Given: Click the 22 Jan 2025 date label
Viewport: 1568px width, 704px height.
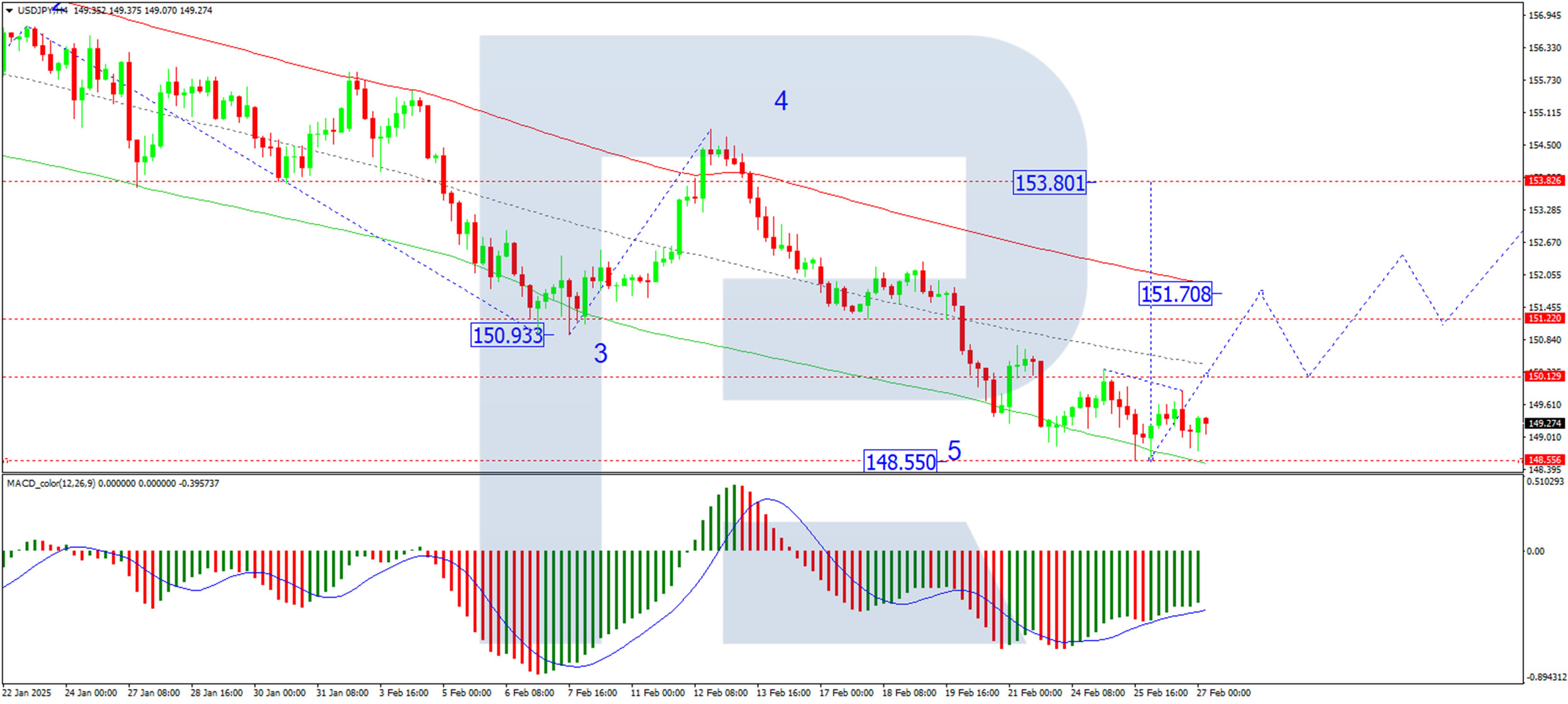Looking at the screenshot, I should [x=27, y=693].
